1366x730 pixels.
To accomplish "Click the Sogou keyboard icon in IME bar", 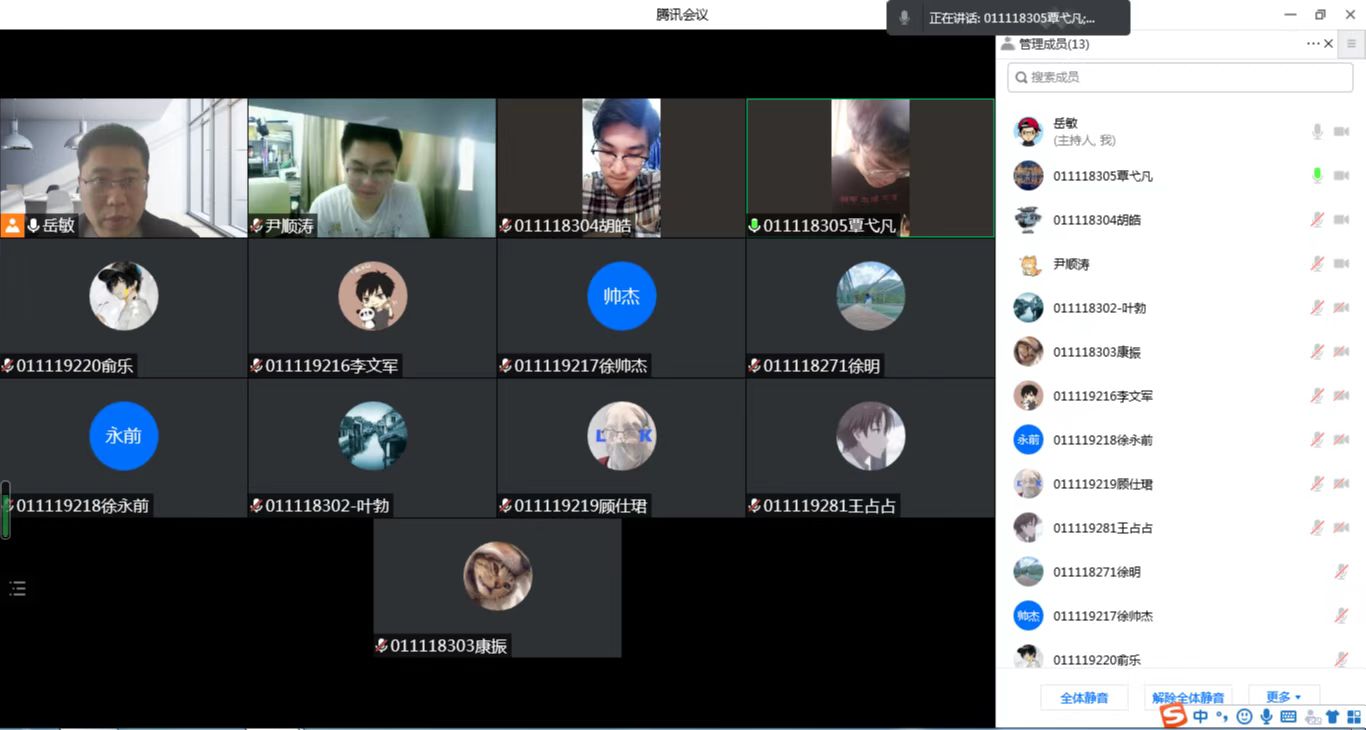I will tap(1288, 716).
